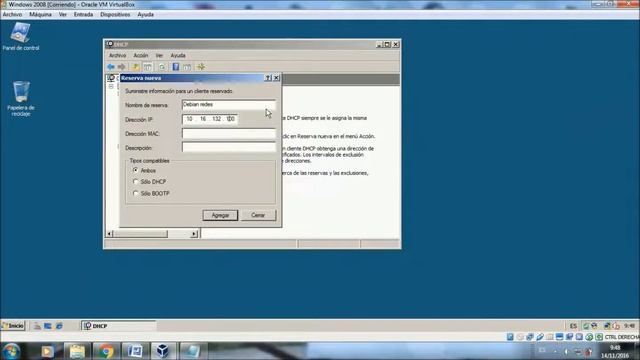Click the third quick launch icon beside Inicio
The height and width of the screenshot is (360, 640).
coord(59,326)
